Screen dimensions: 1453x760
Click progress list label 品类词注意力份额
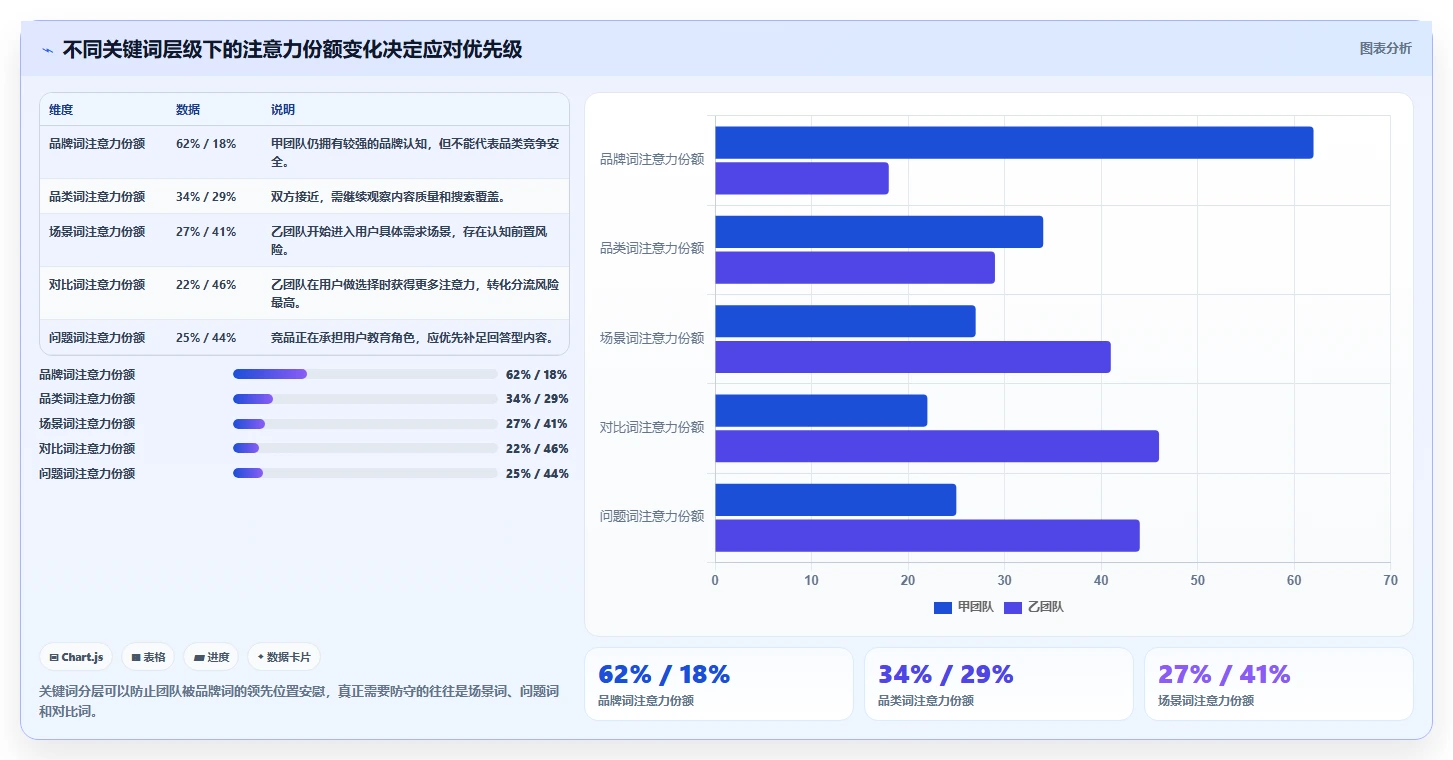point(87,399)
